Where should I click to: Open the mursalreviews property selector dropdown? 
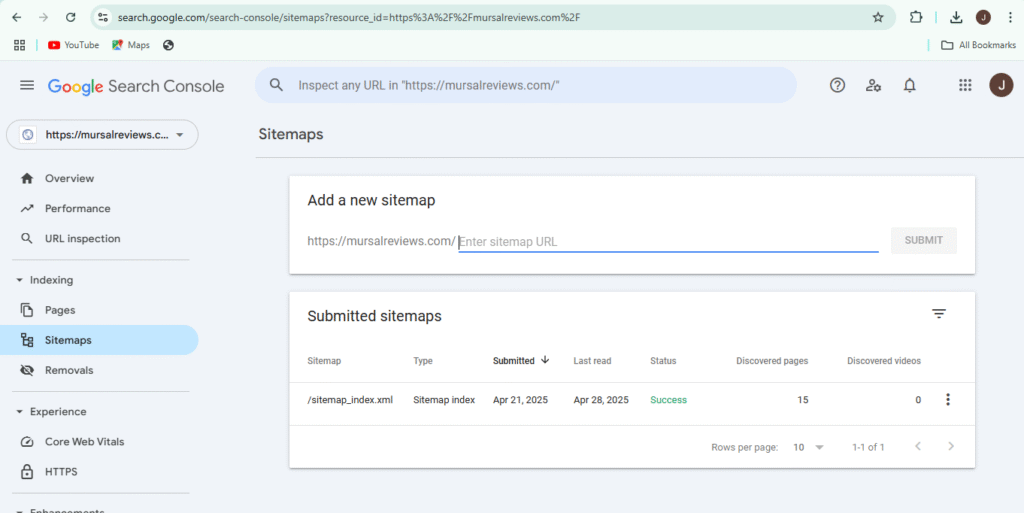(102, 135)
